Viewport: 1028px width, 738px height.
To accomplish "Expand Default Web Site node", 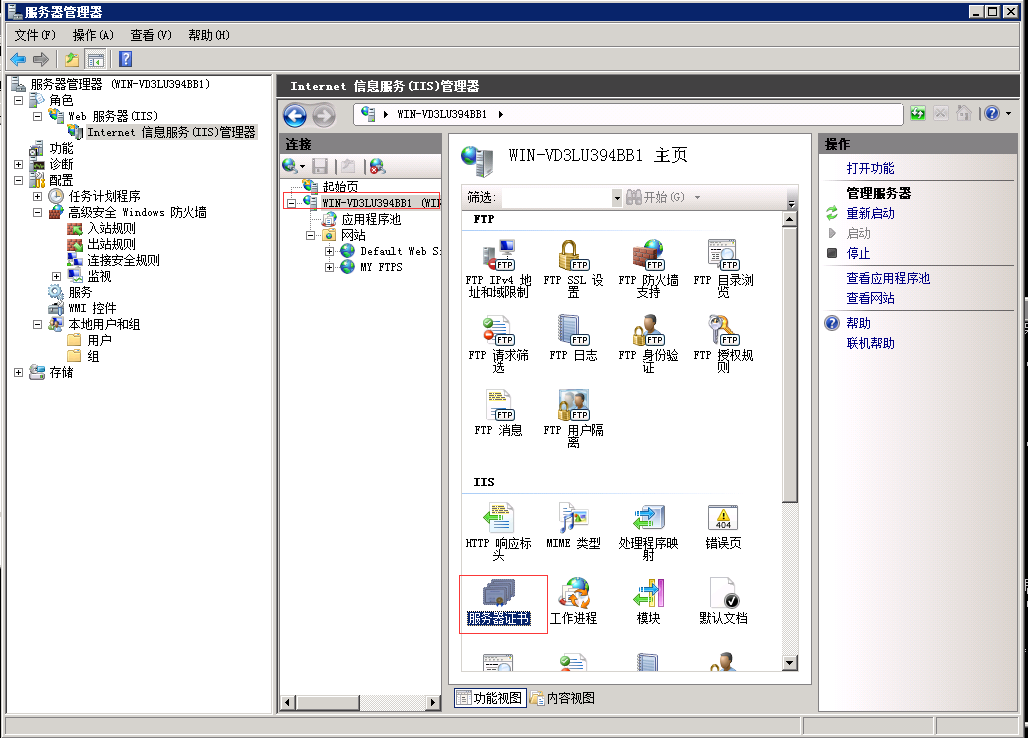I will pos(330,251).
